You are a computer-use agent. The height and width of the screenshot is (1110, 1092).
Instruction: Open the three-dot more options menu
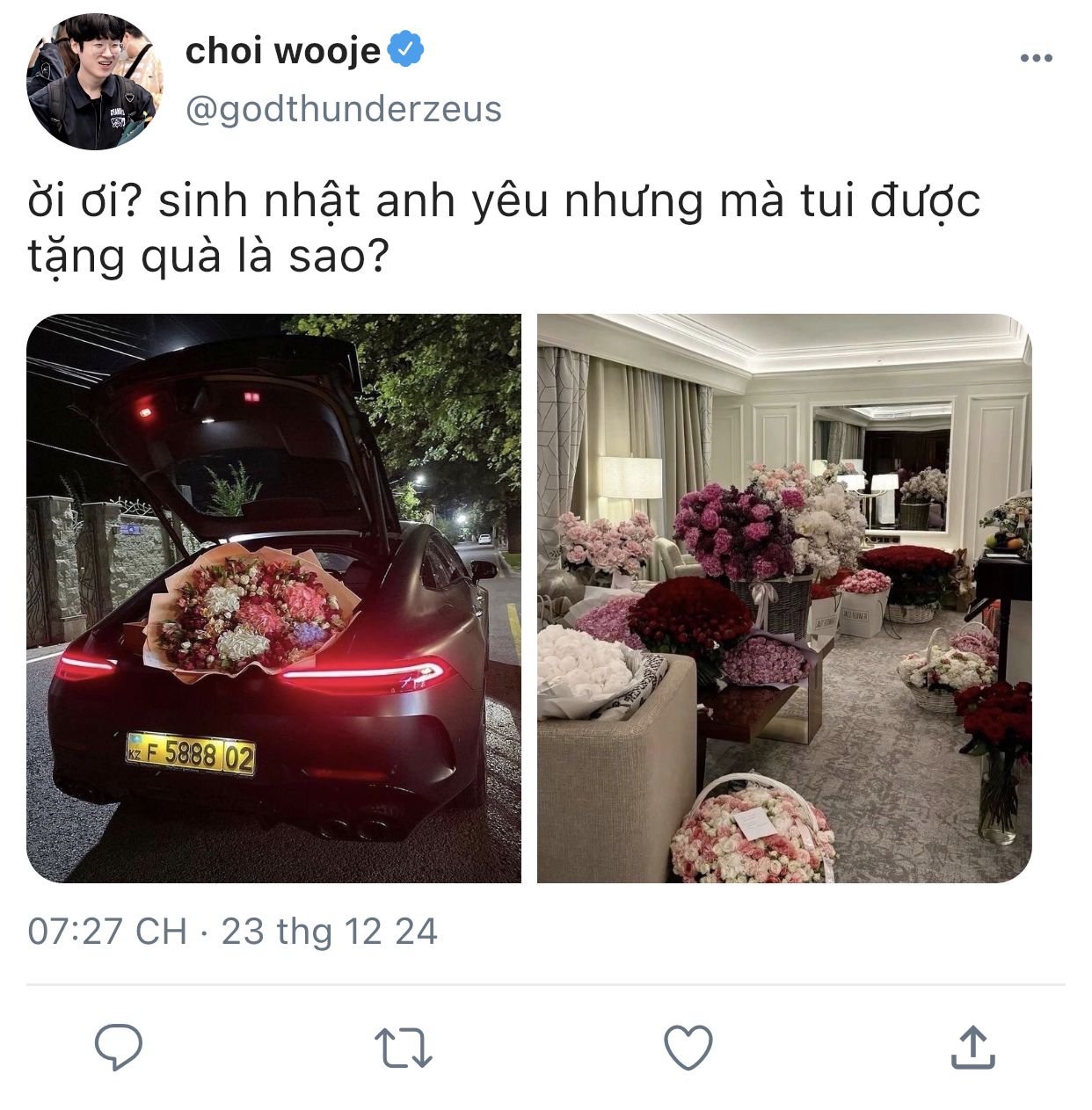pyautogui.click(x=1036, y=59)
